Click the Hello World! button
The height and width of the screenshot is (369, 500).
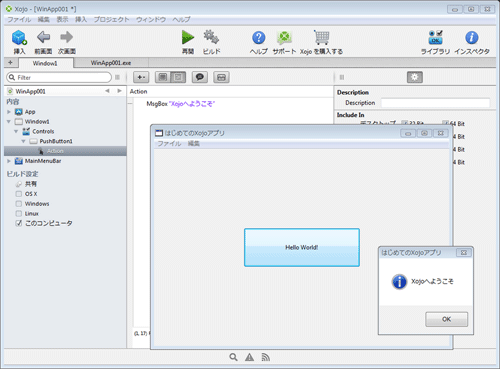(302, 247)
